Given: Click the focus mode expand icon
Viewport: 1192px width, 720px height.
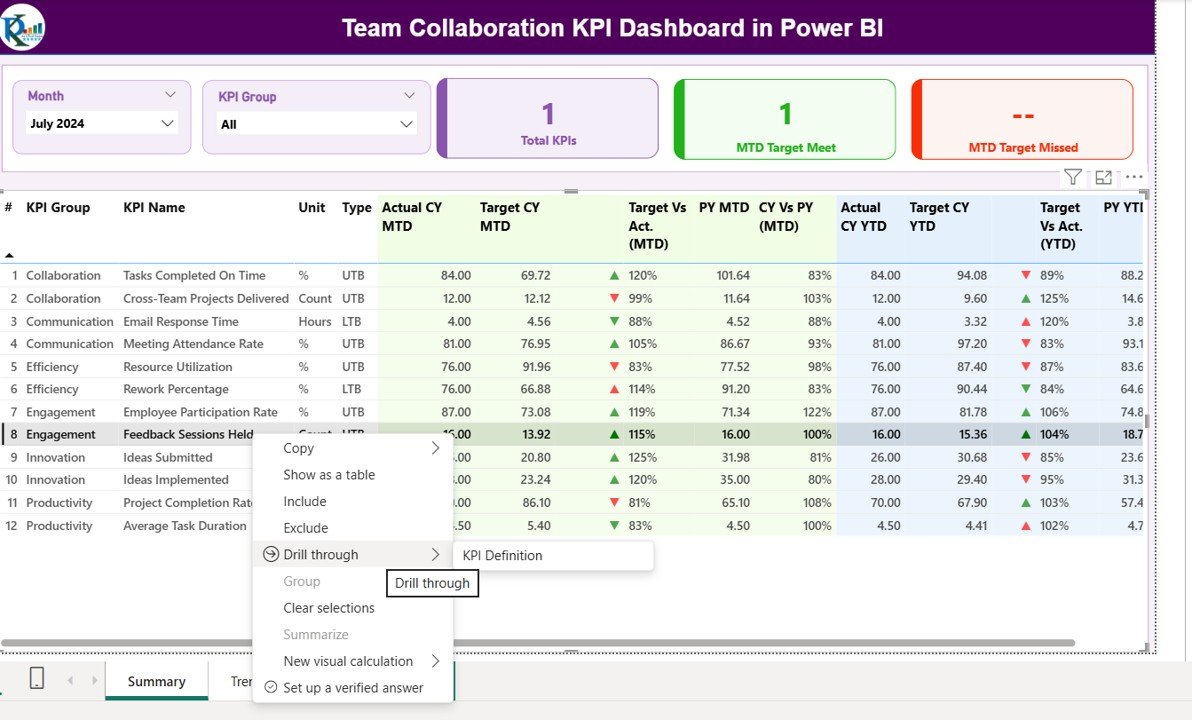Looking at the screenshot, I should pyautogui.click(x=1103, y=177).
